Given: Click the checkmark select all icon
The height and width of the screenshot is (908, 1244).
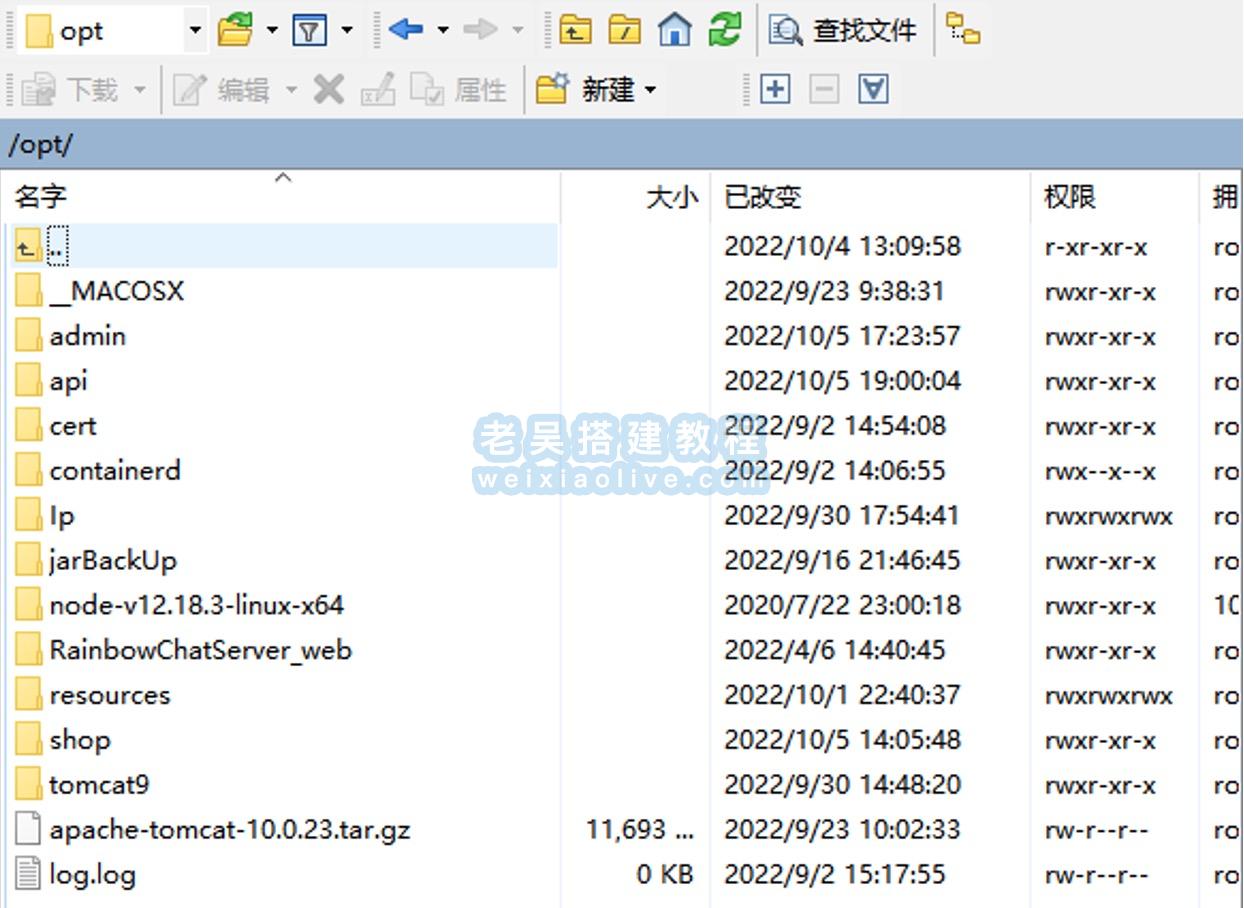Looking at the screenshot, I should pos(873,90).
